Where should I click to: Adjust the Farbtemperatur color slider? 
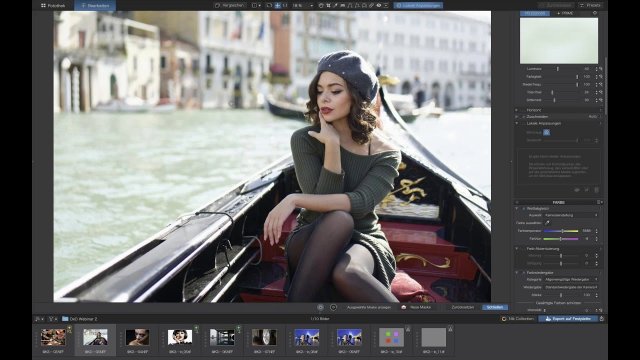[561, 231]
